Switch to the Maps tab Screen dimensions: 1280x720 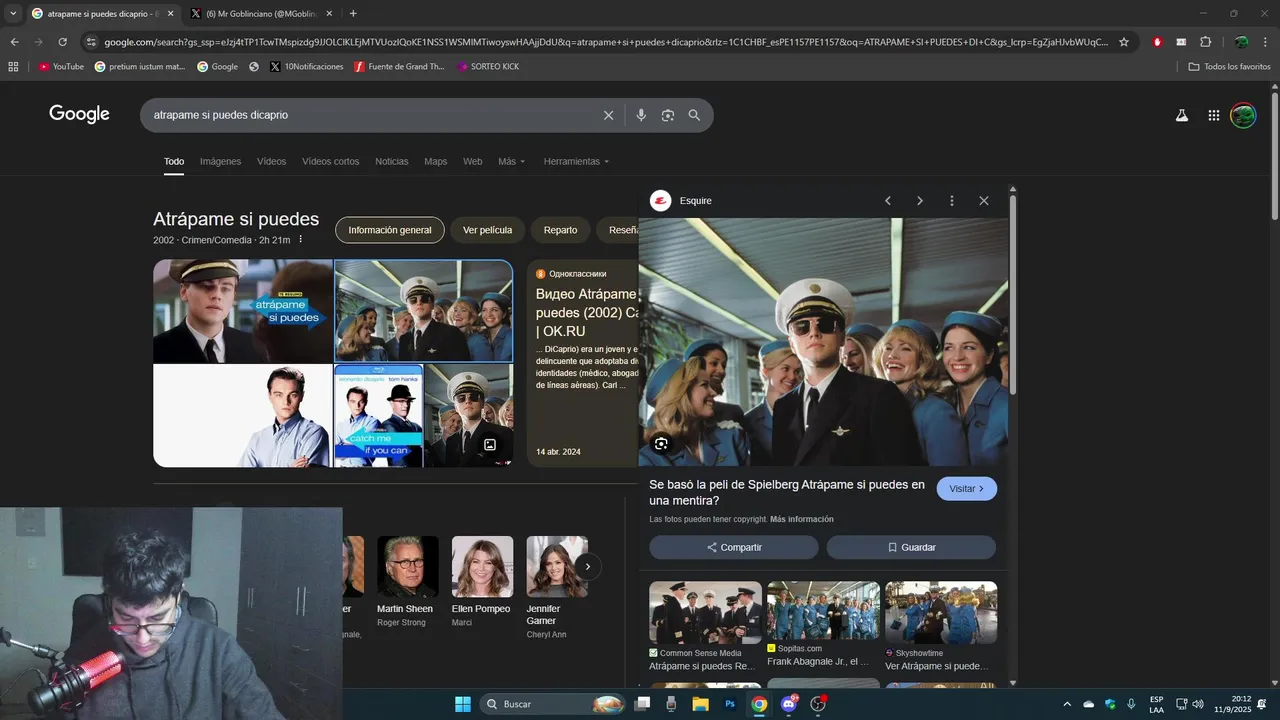(x=435, y=161)
